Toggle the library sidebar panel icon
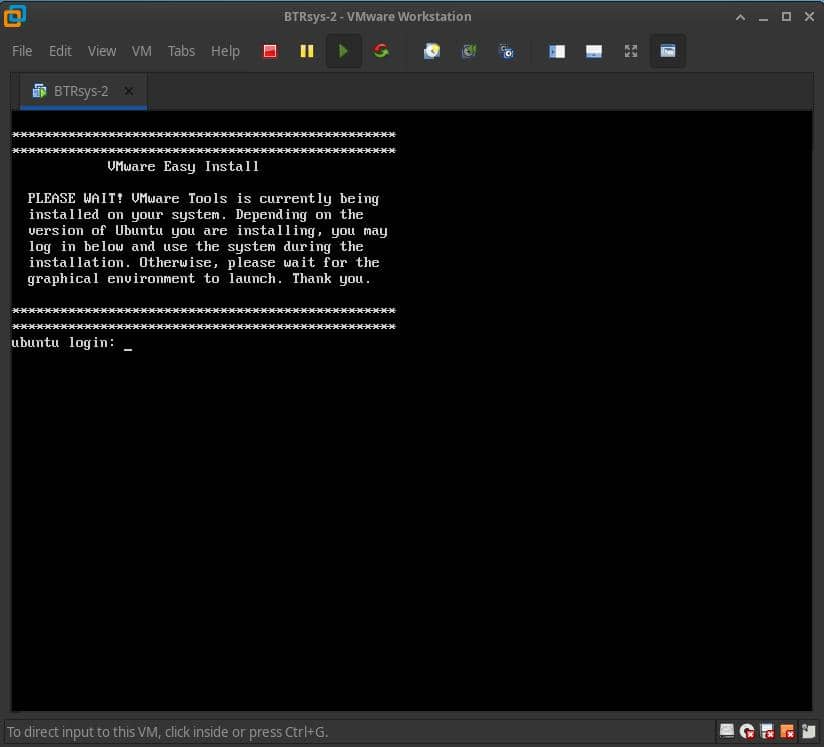824x747 pixels. (x=557, y=51)
